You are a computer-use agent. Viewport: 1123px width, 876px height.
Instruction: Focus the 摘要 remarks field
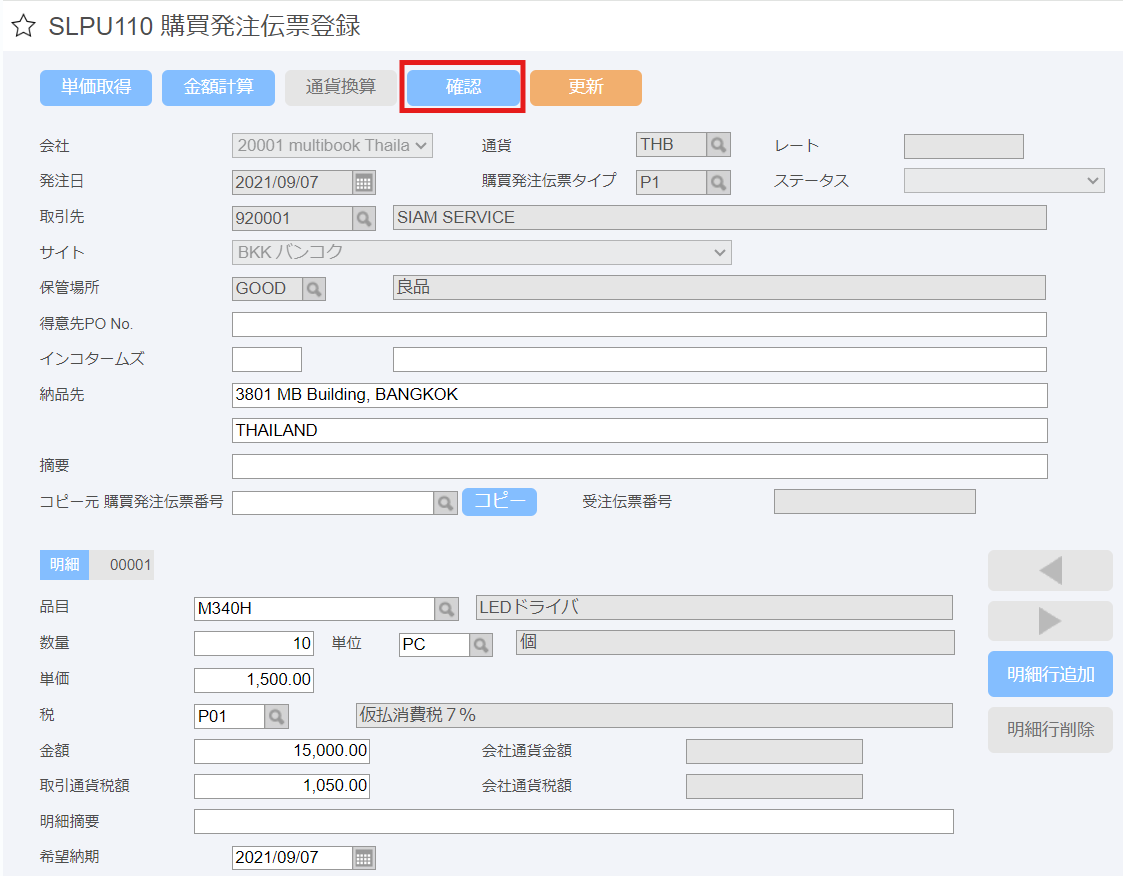click(x=639, y=466)
